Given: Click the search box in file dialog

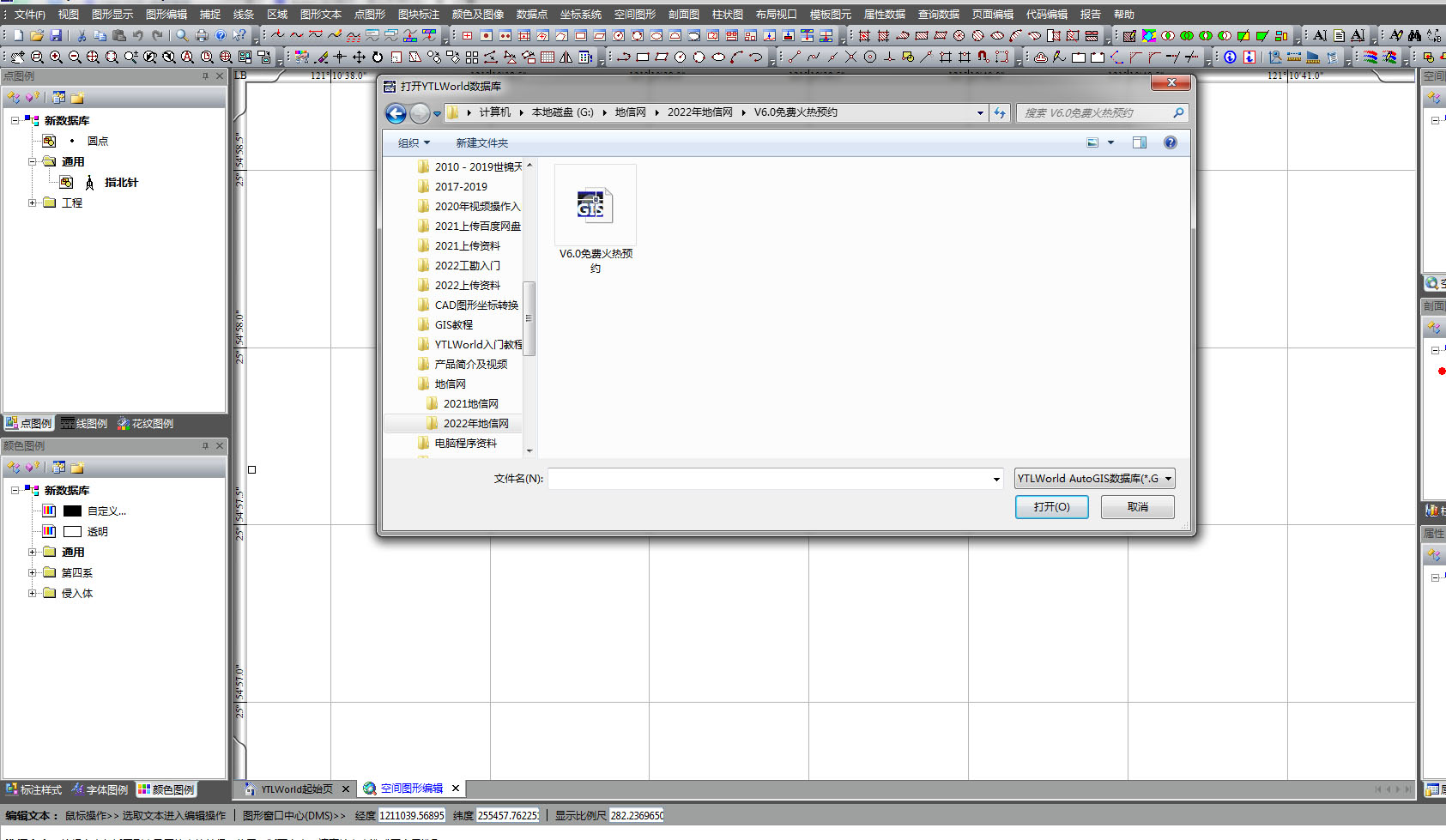Looking at the screenshot, I should coord(1104,112).
